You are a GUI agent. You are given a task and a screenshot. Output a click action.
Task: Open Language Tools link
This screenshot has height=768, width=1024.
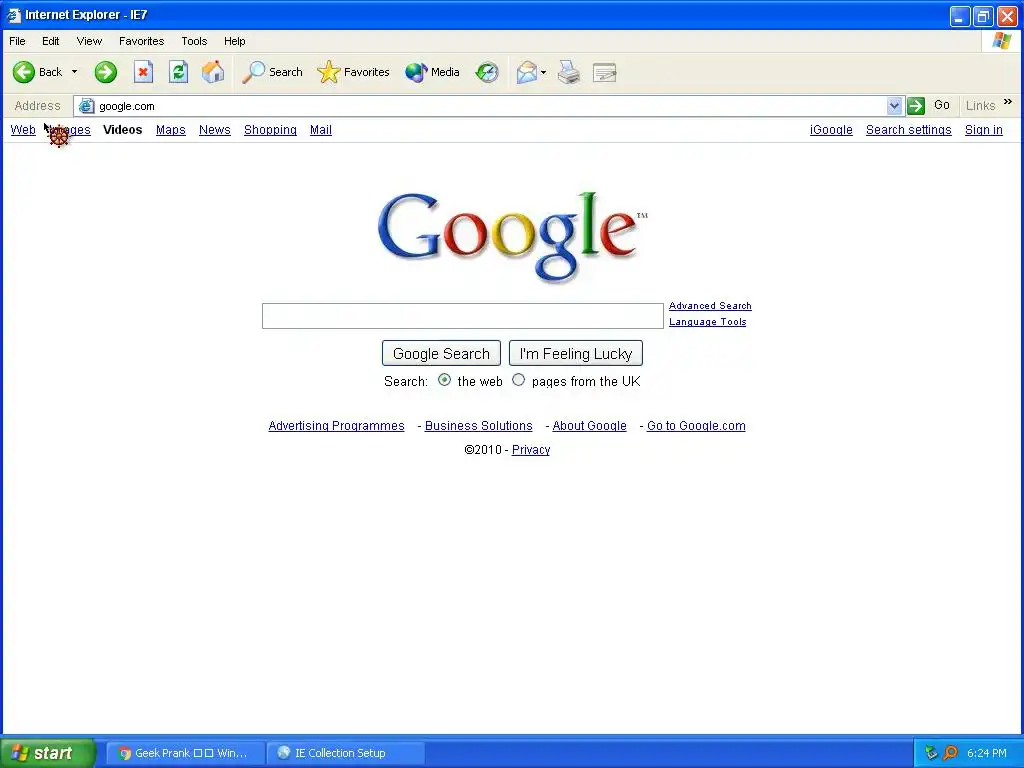pos(707,322)
